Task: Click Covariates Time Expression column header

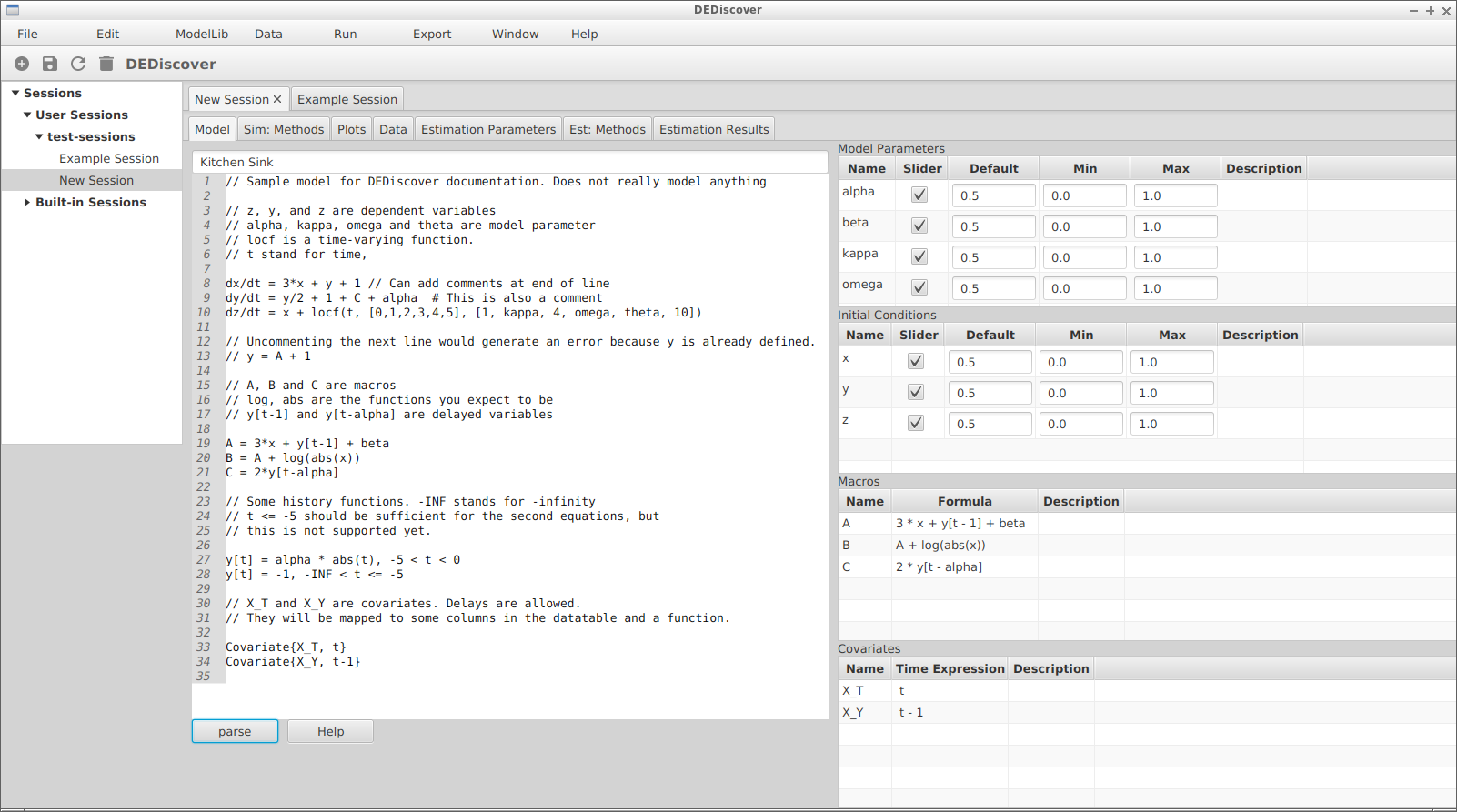Action: (x=950, y=668)
